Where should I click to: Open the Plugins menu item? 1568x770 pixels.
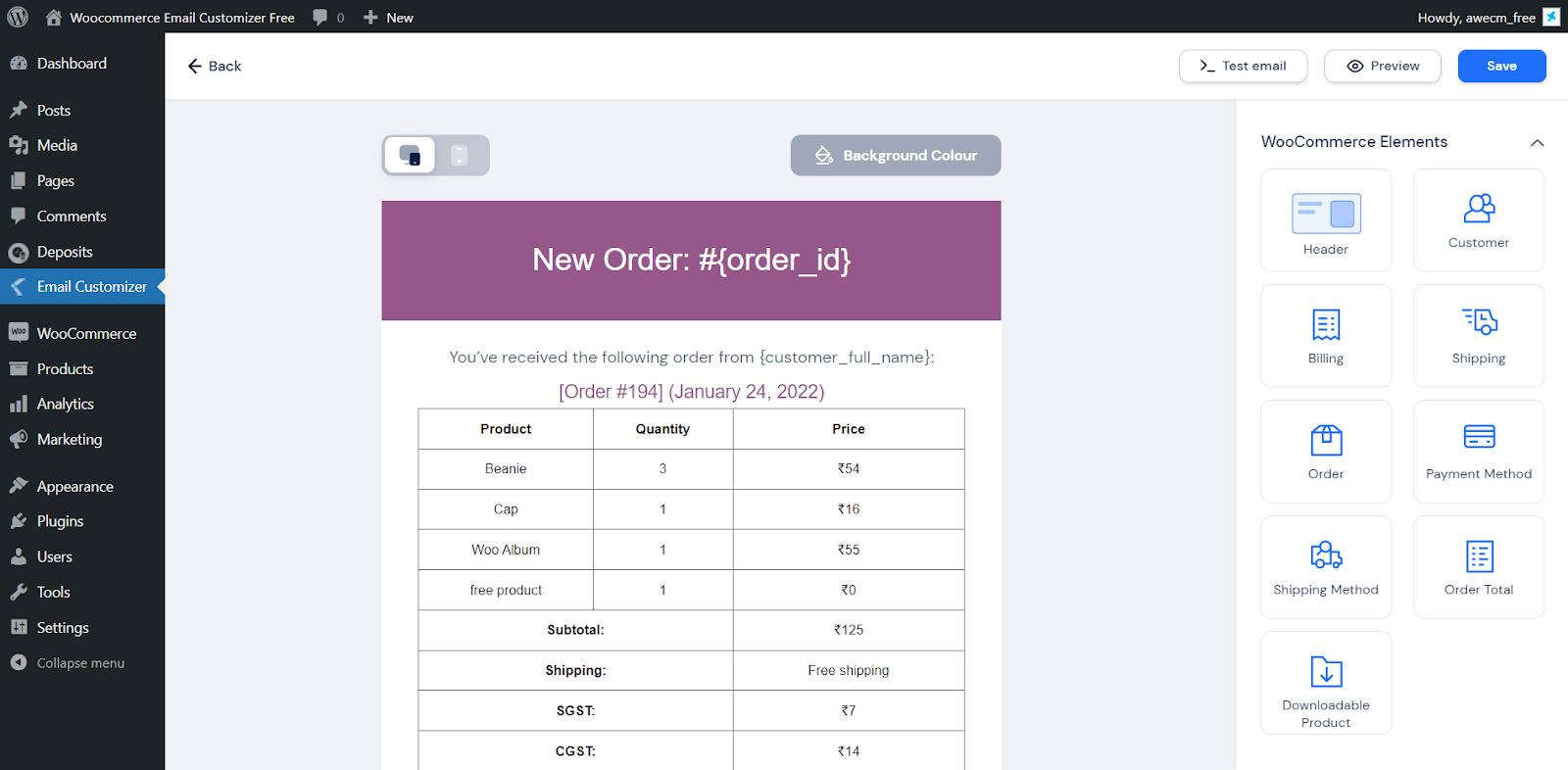click(82, 521)
